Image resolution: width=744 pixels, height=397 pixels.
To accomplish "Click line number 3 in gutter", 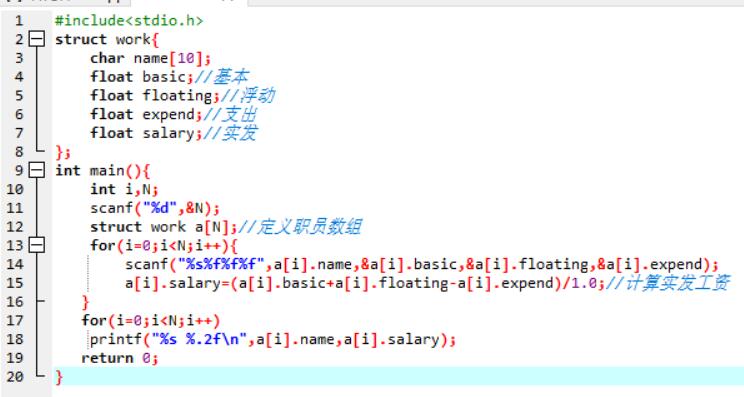I will click(19, 58).
